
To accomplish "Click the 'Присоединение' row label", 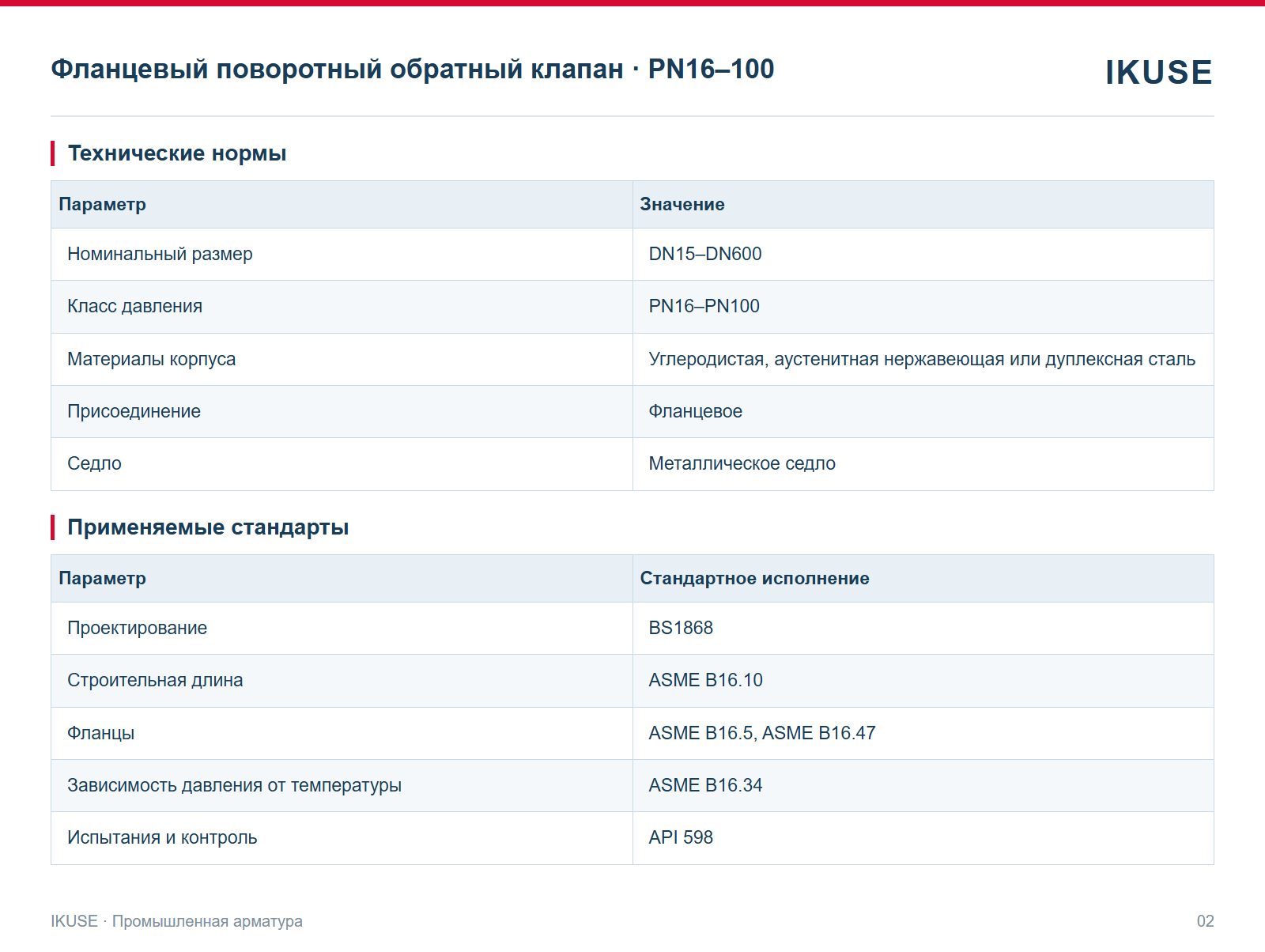I will point(134,411).
